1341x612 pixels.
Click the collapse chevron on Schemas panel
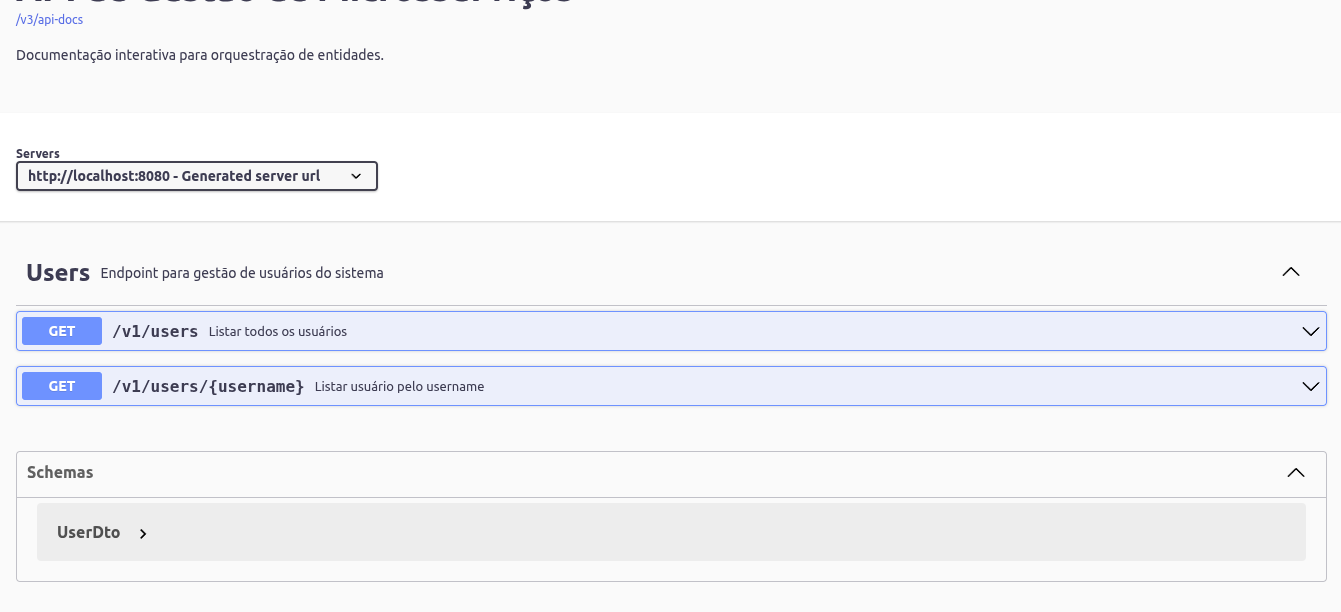pyautogui.click(x=1296, y=472)
